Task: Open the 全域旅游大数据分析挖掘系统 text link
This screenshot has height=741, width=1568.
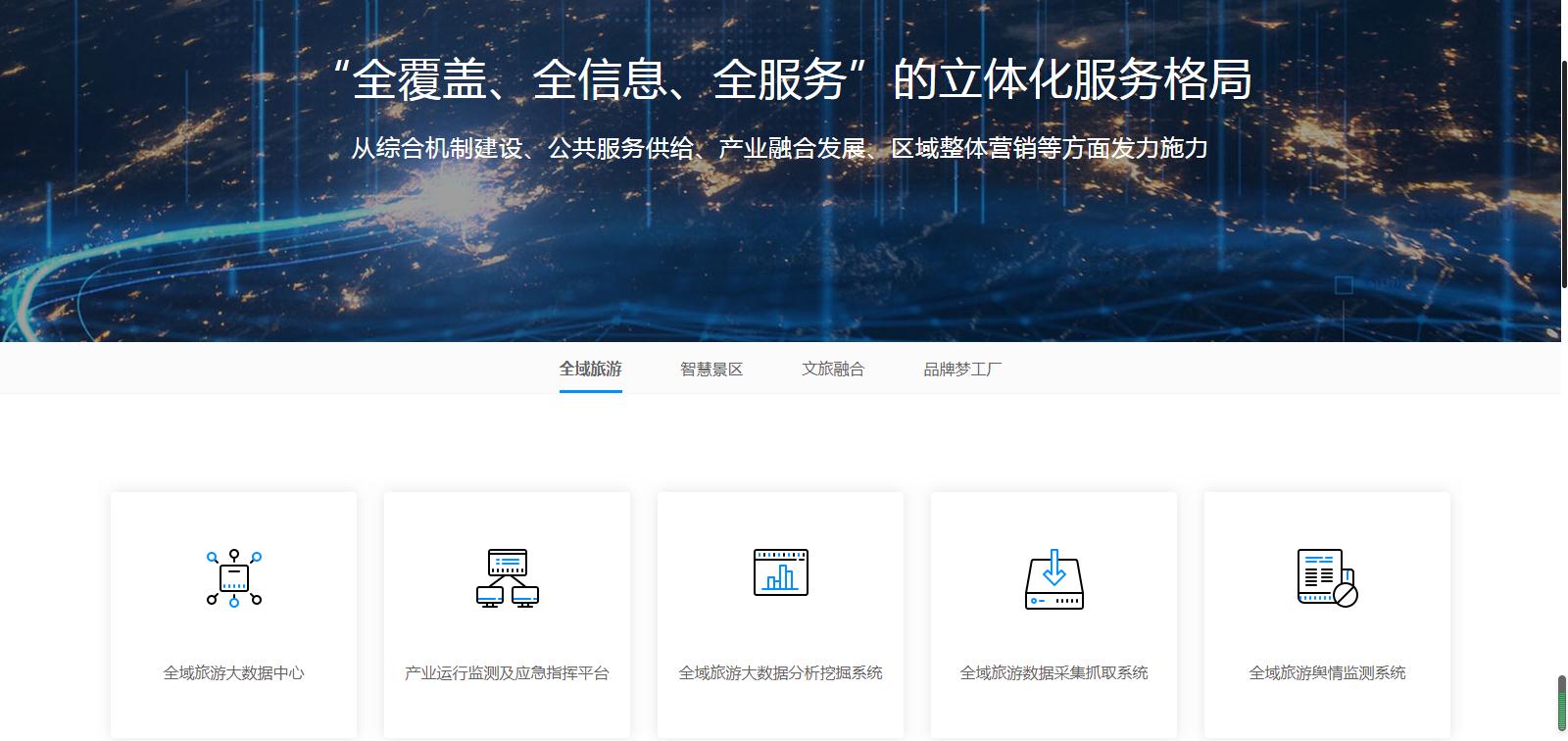Action: [x=780, y=673]
